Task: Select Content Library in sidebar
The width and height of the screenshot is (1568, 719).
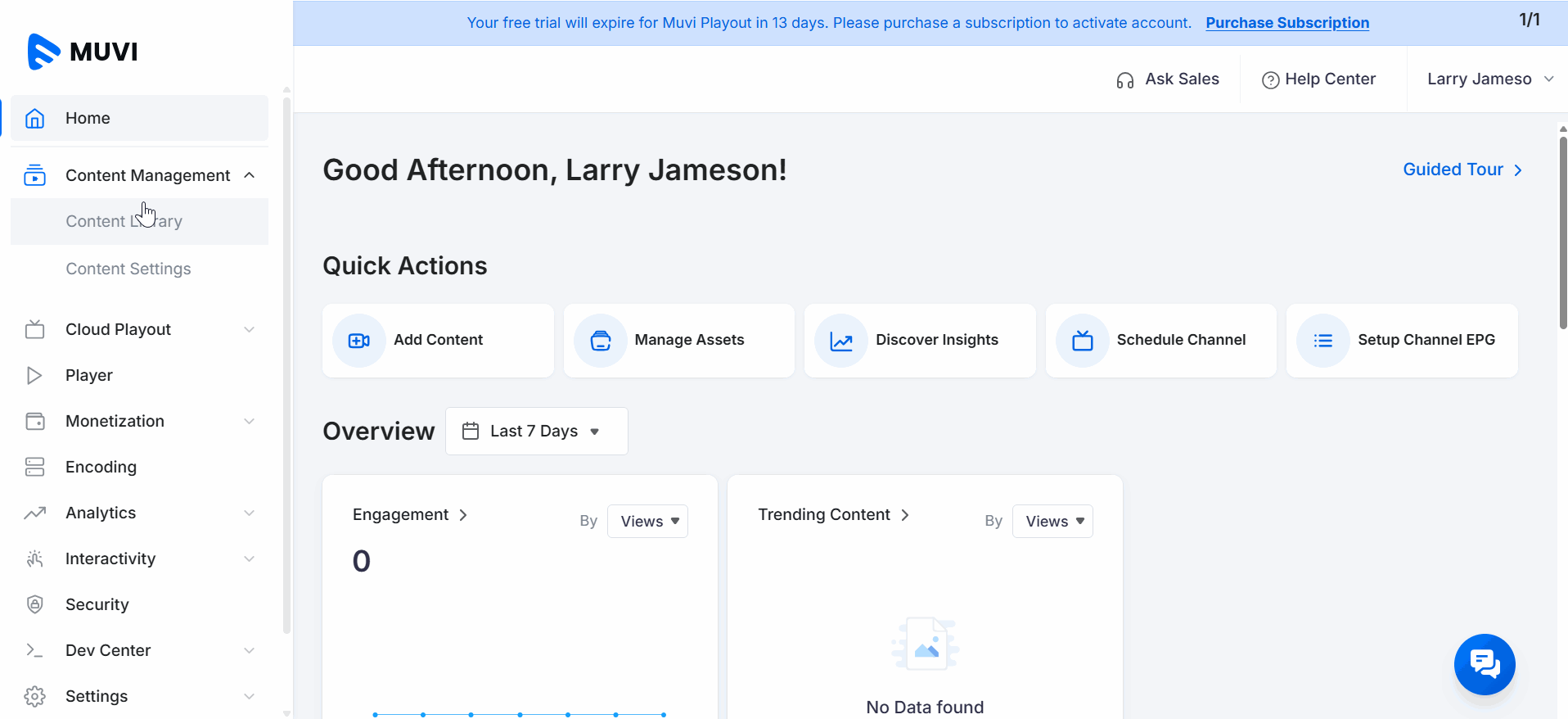Action: click(x=124, y=221)
